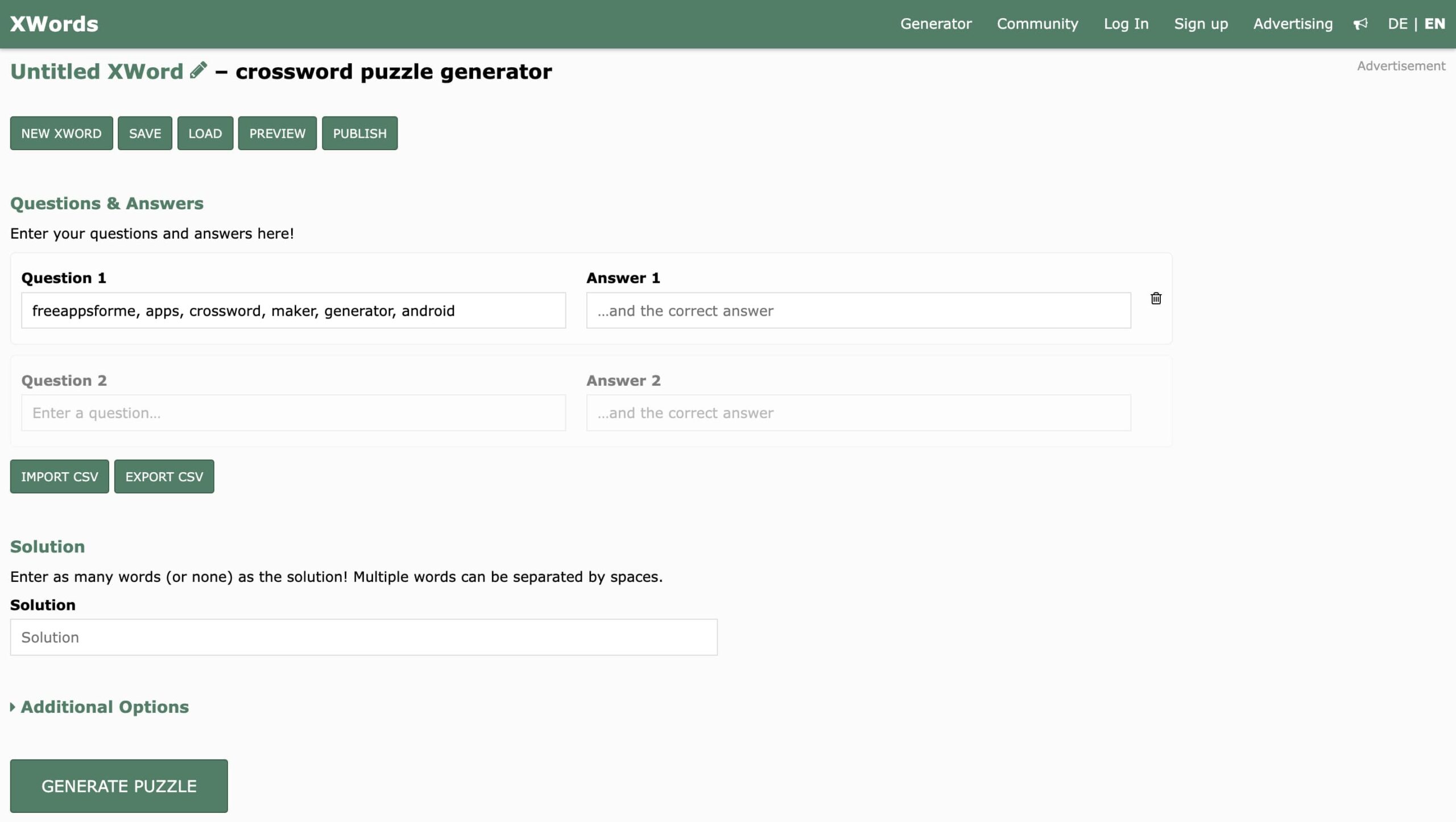Viewport: 1456px width, 822px height.
Task: Open the Sign up page
Action: 1201,24
